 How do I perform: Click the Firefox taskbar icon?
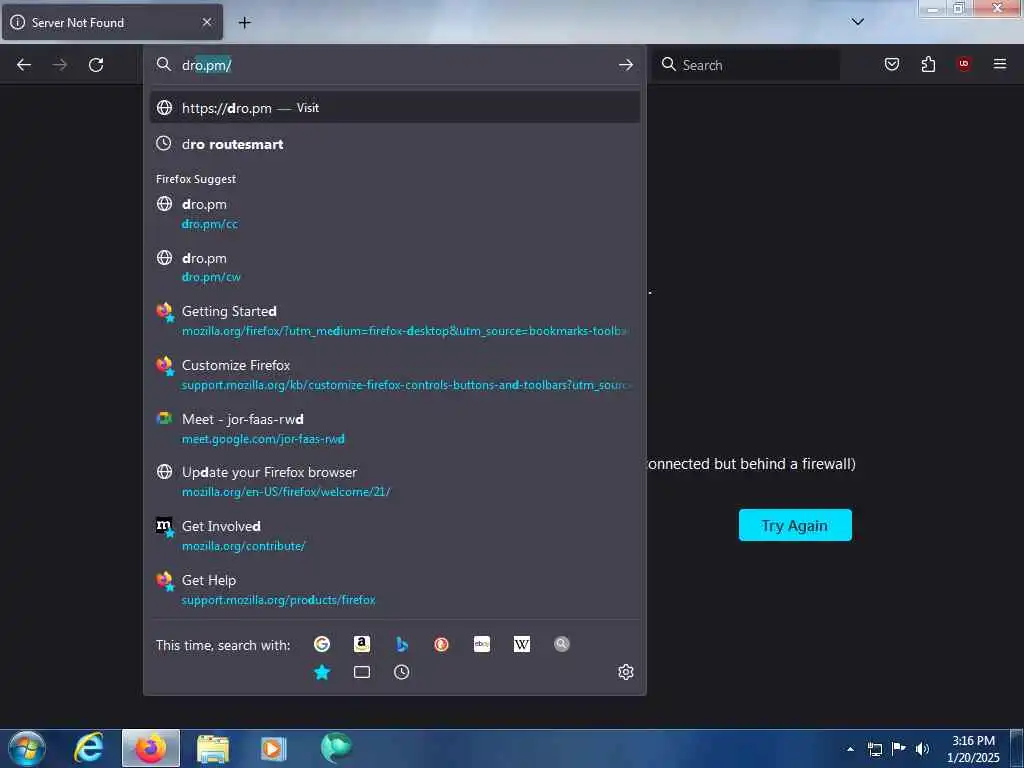[x=151, y=748]
